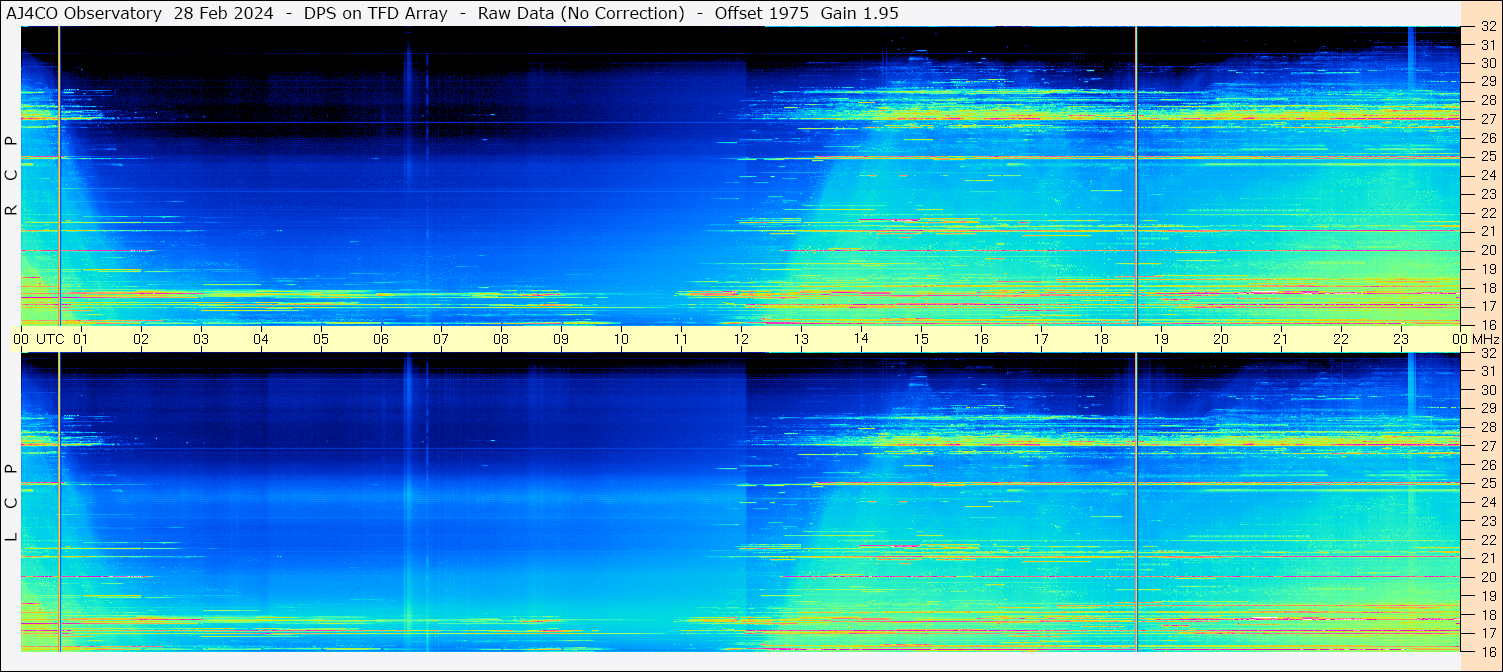Click the 12 hour mark on UTC time axis

pos(741,339)
